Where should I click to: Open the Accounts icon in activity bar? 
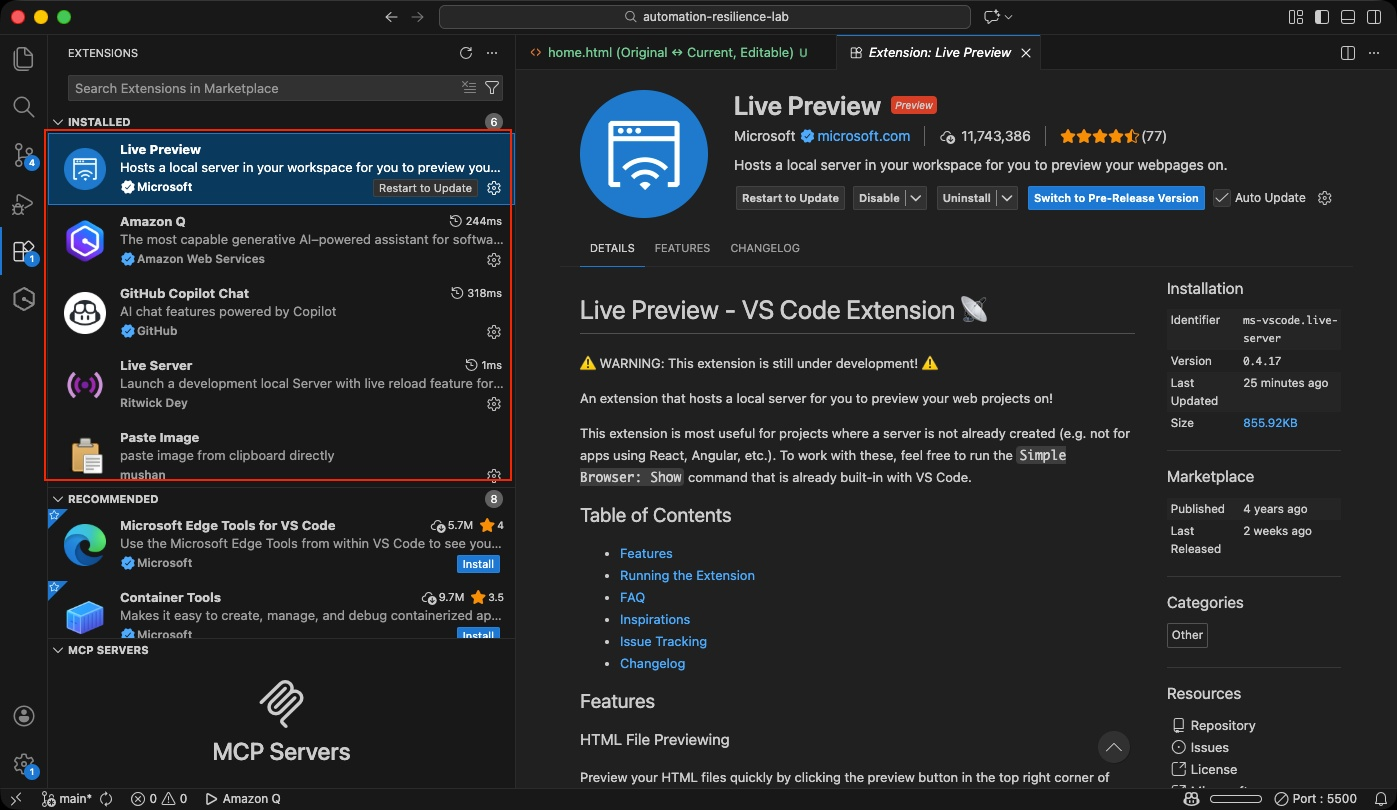(24, 716)
